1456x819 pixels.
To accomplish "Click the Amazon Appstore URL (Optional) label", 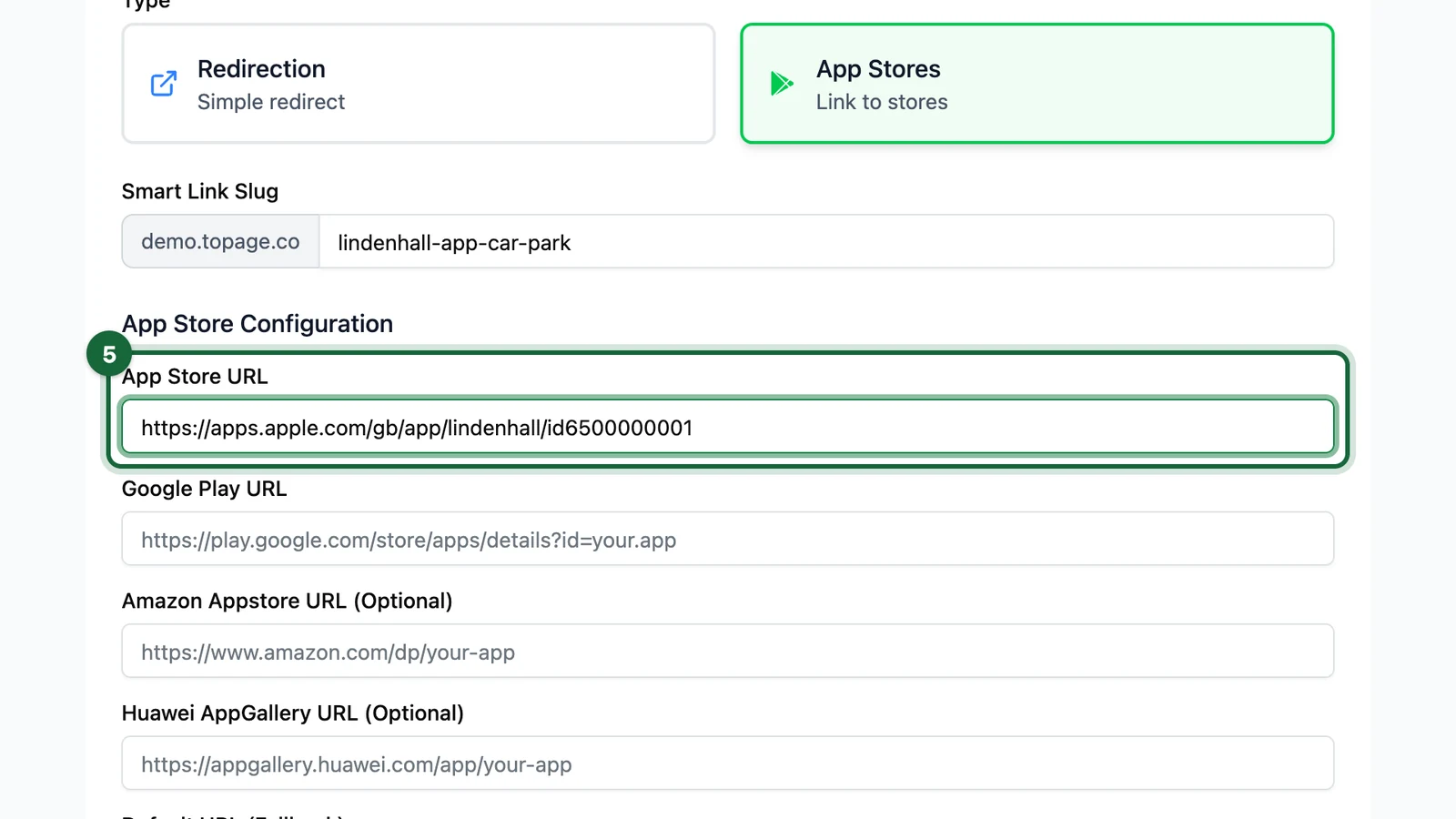I will (287, 601).
